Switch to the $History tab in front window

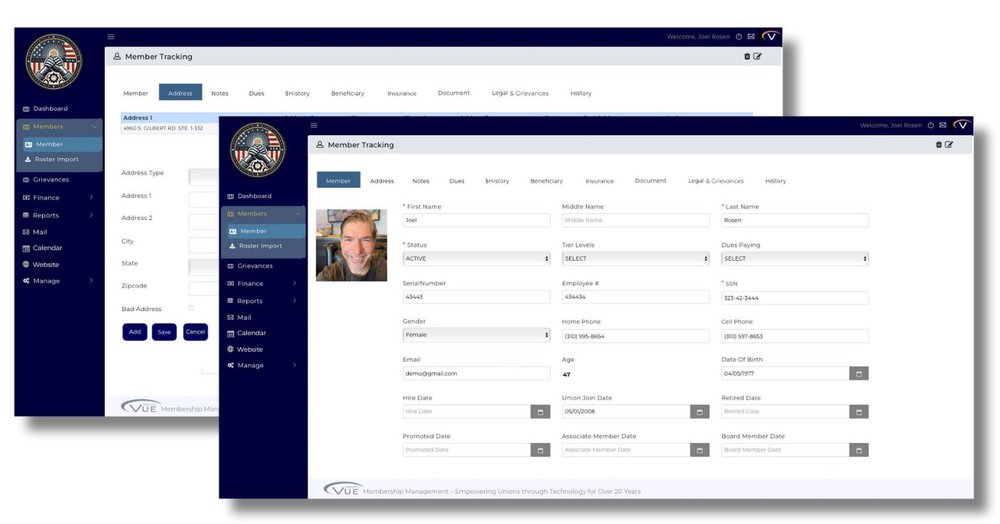coord(497,181)
